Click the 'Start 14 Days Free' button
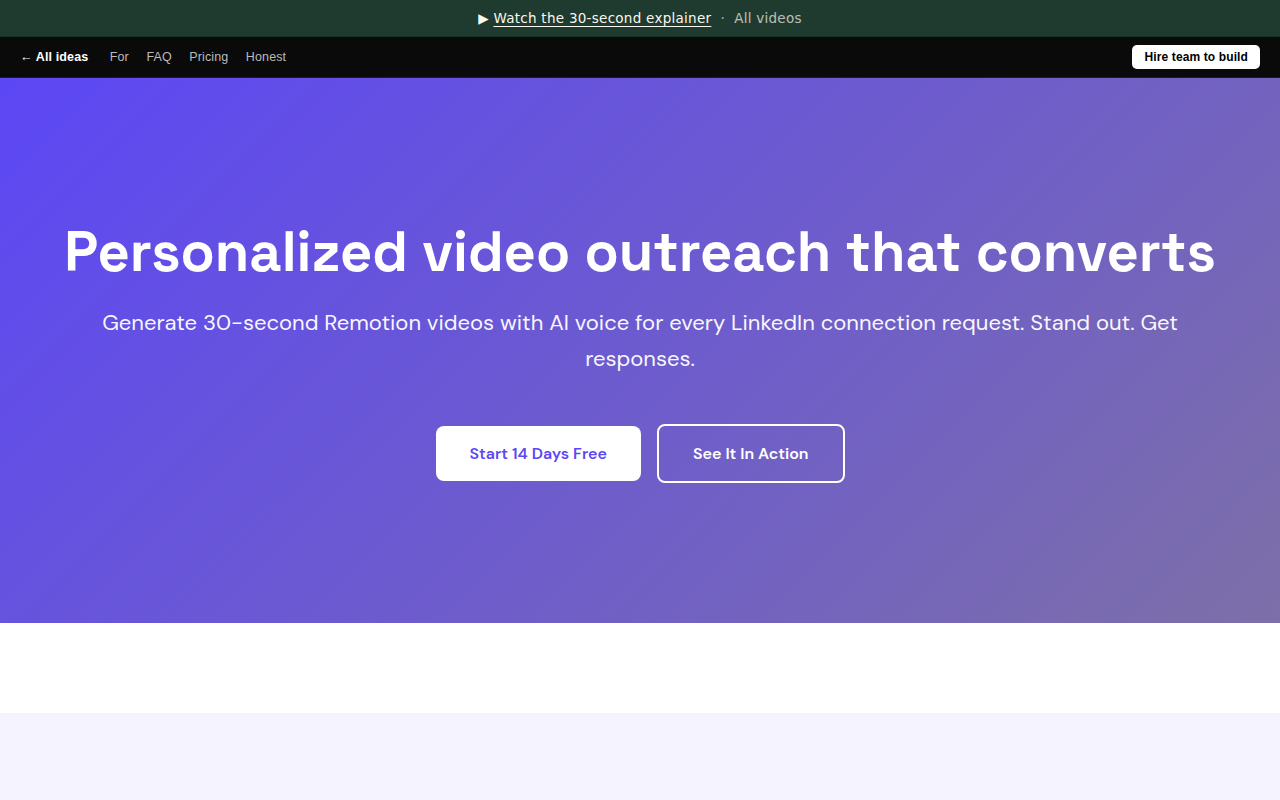Screen dimensions: 1280x800 pyautogui.click(x=538, y=454)
